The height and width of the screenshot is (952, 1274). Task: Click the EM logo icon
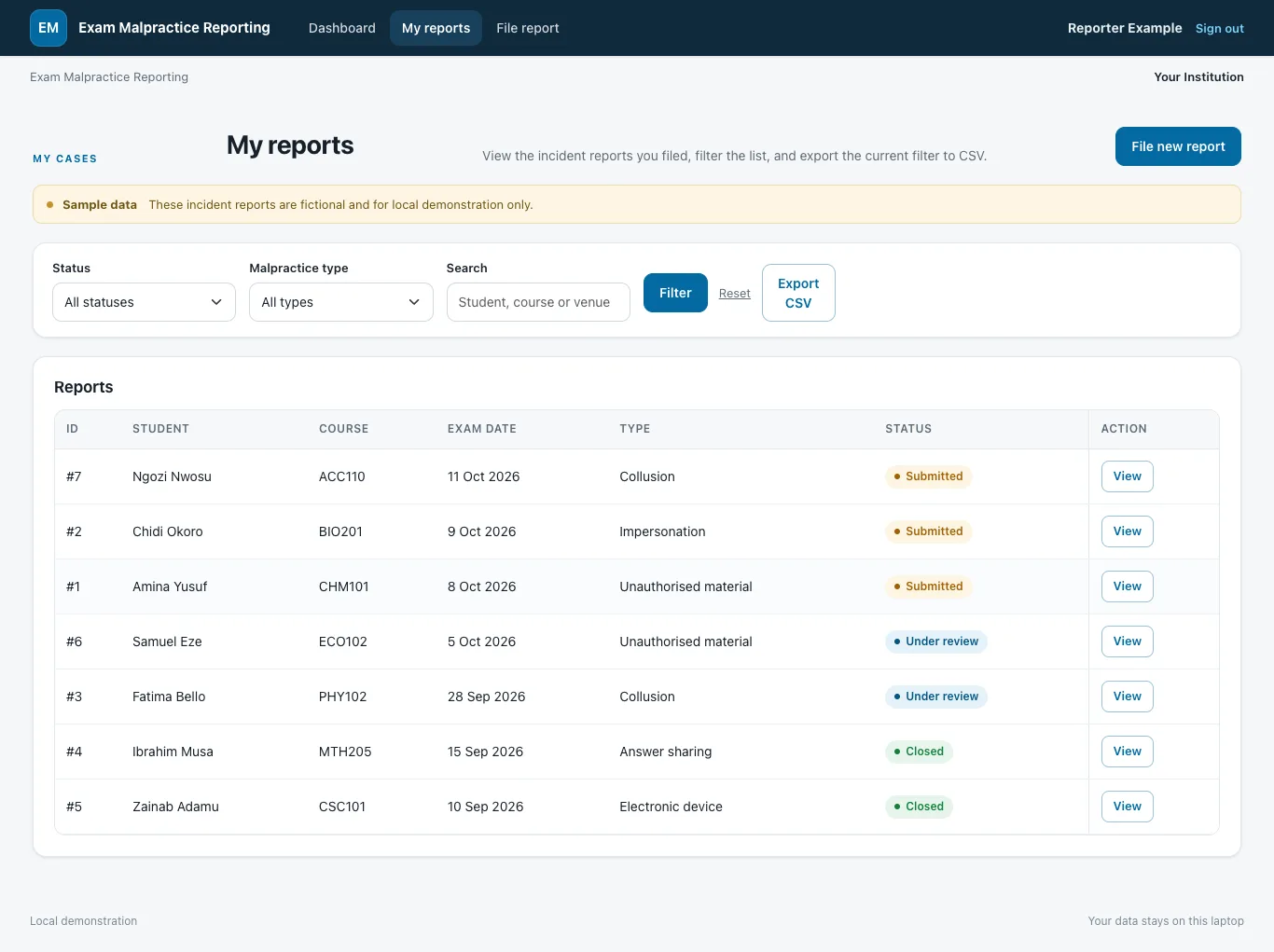click(48, 28)
